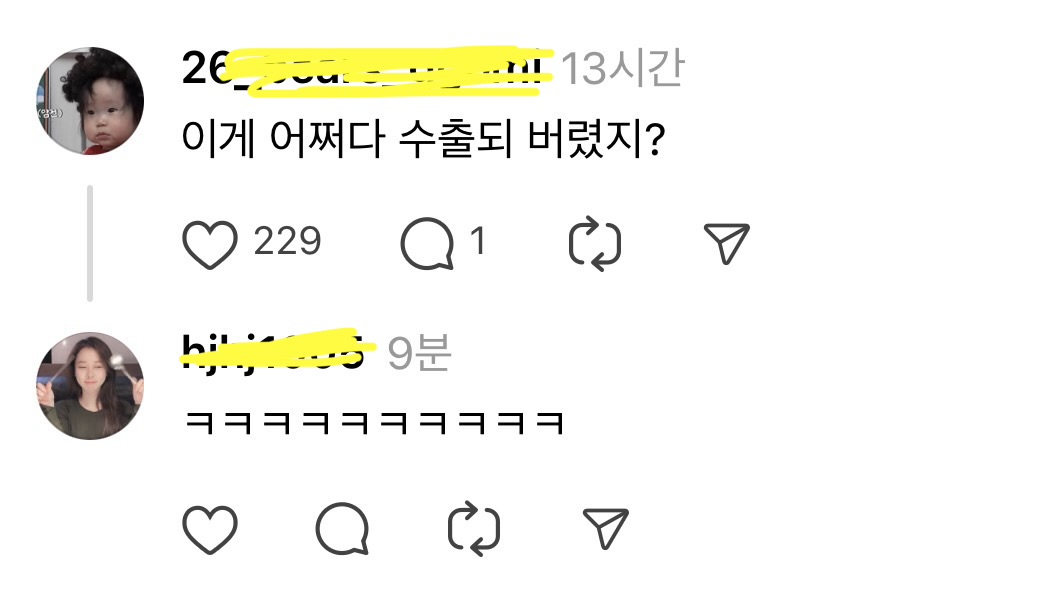The height and width of the screenshot is (604, 1043).
Task: Open comments on the 수출되 버렸지 post
Action: click(427, 243)
